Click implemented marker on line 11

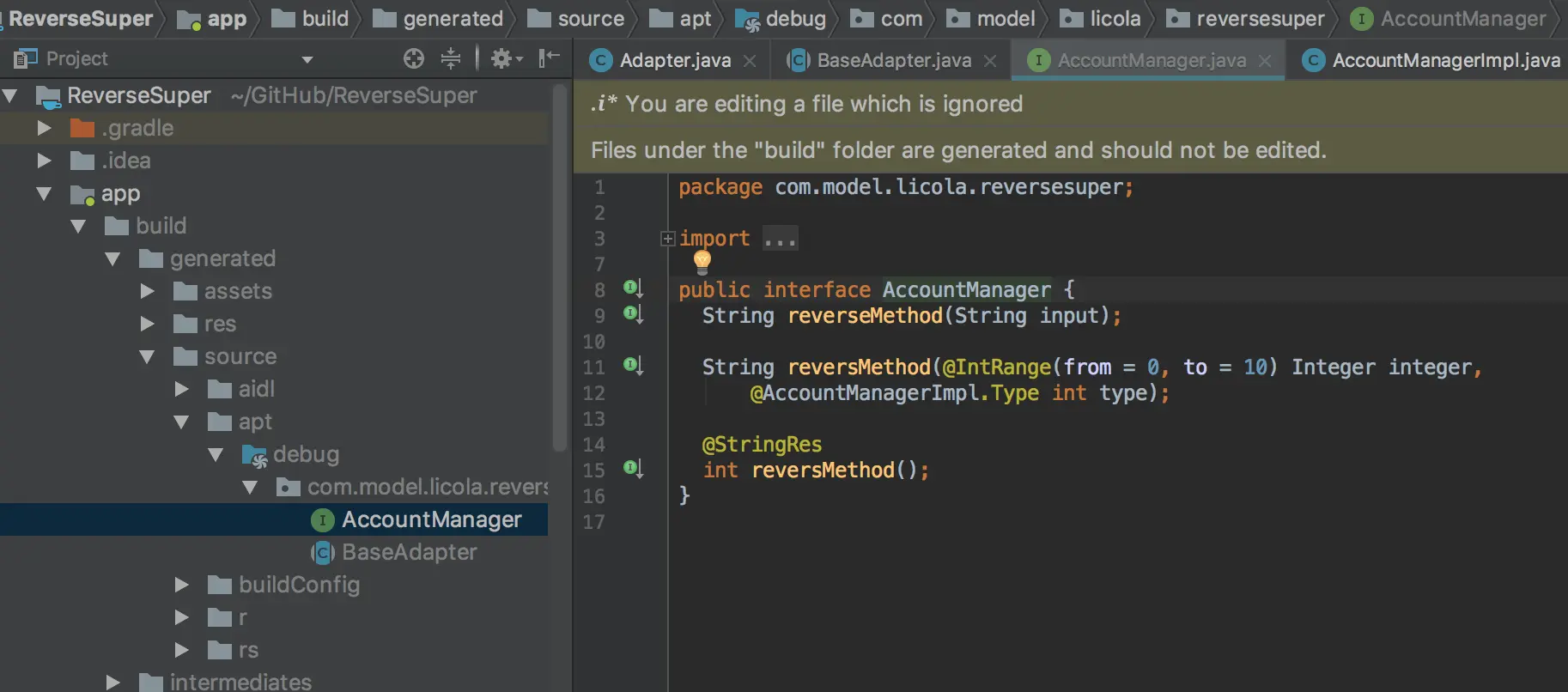[633, 366]
